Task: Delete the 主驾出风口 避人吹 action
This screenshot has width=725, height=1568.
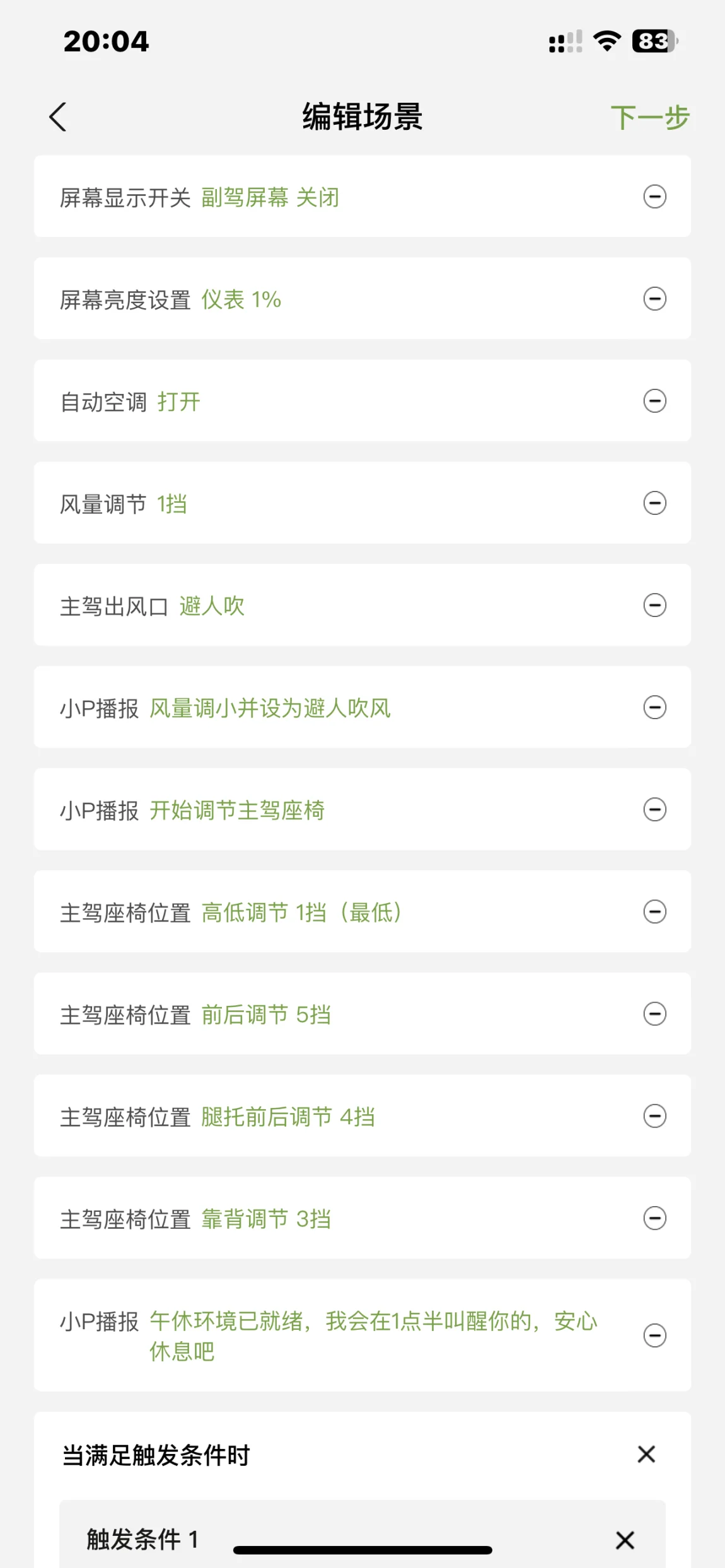Action: (x=654, y=605)
